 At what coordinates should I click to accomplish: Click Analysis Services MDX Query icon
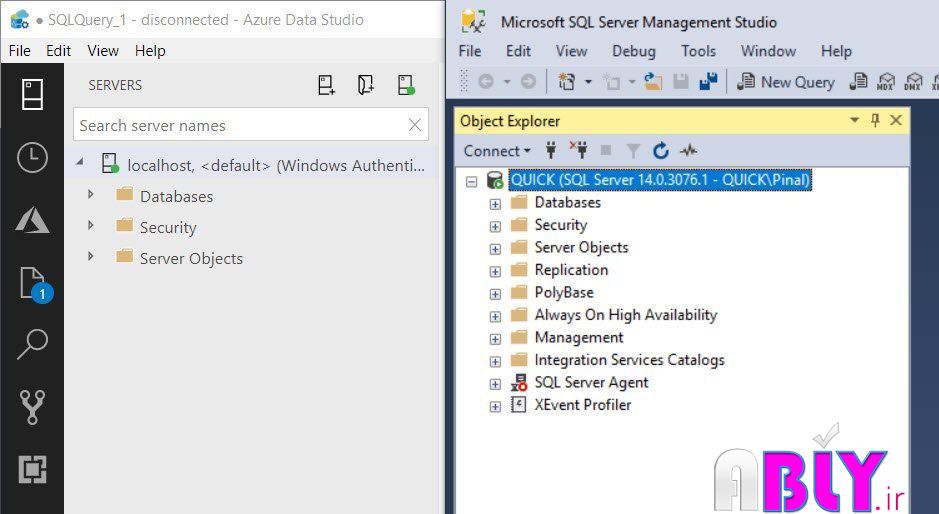(886, 81)
